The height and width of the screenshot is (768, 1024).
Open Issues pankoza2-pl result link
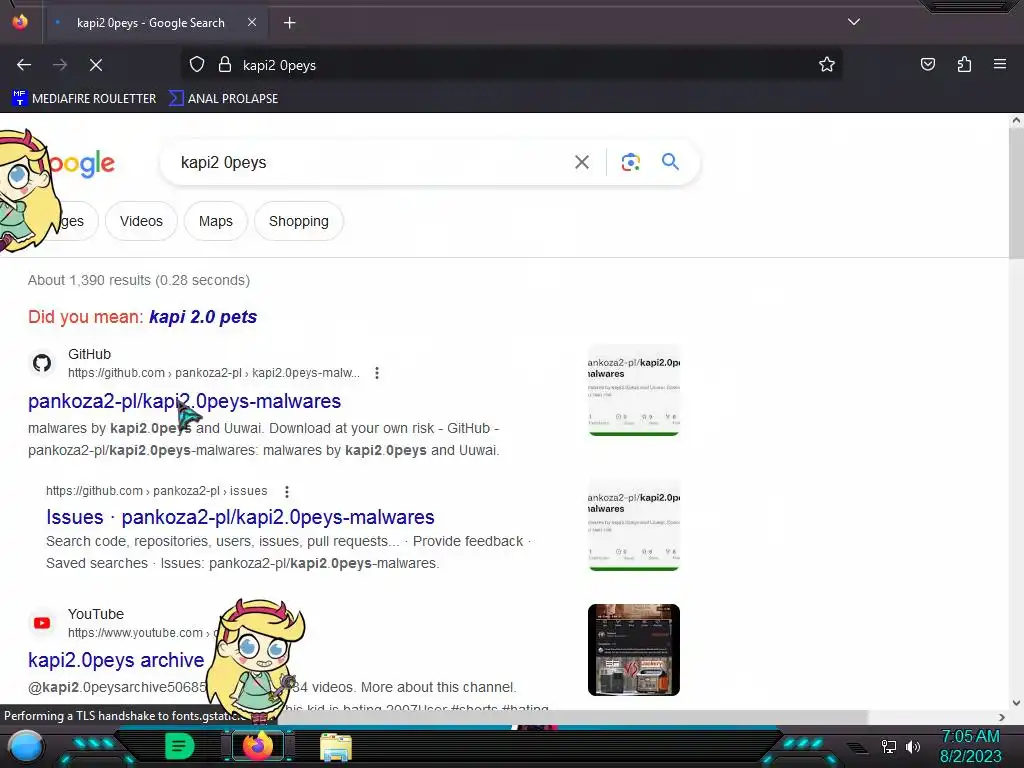[240, 517]
